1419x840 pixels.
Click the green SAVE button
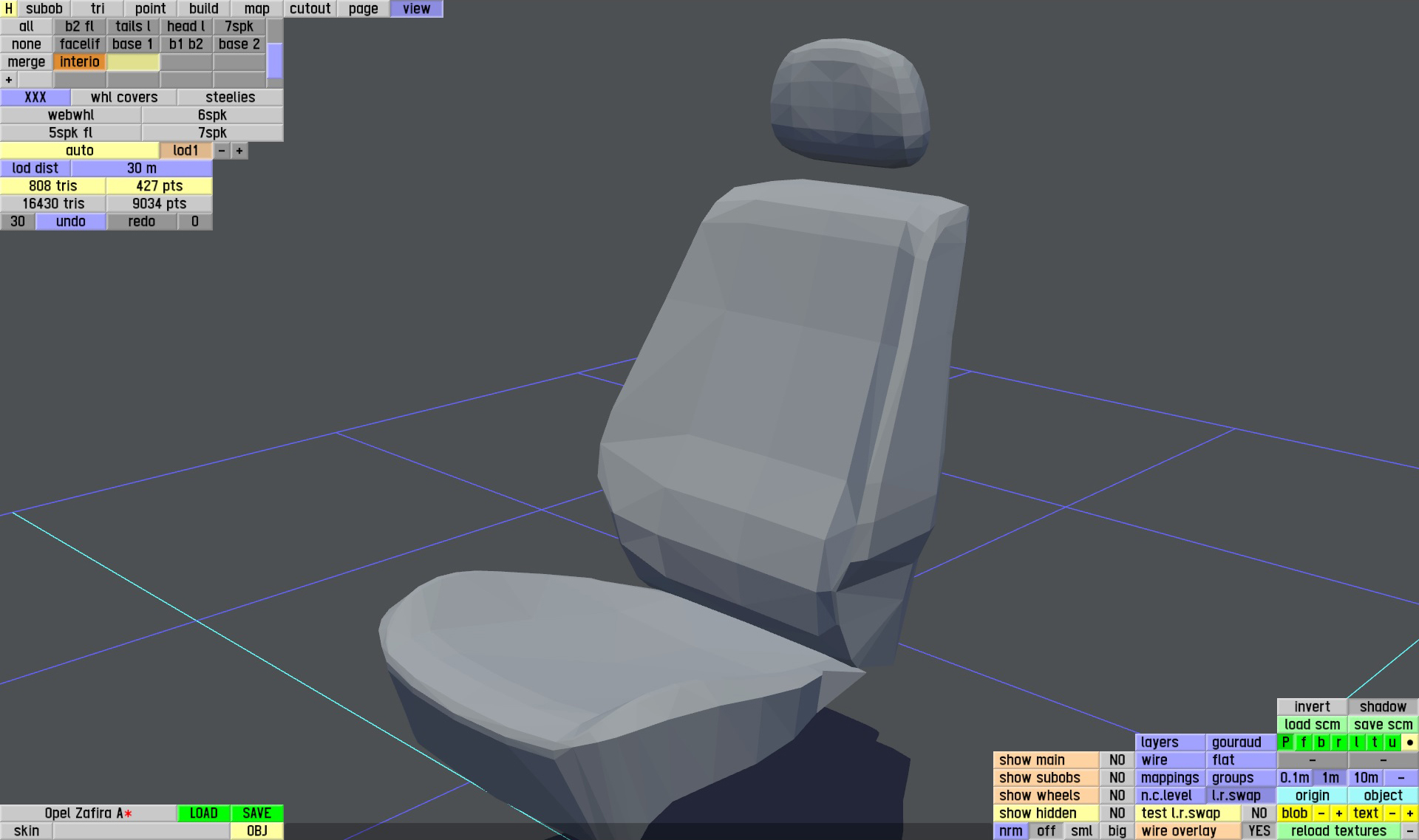[x=256, y=813]
